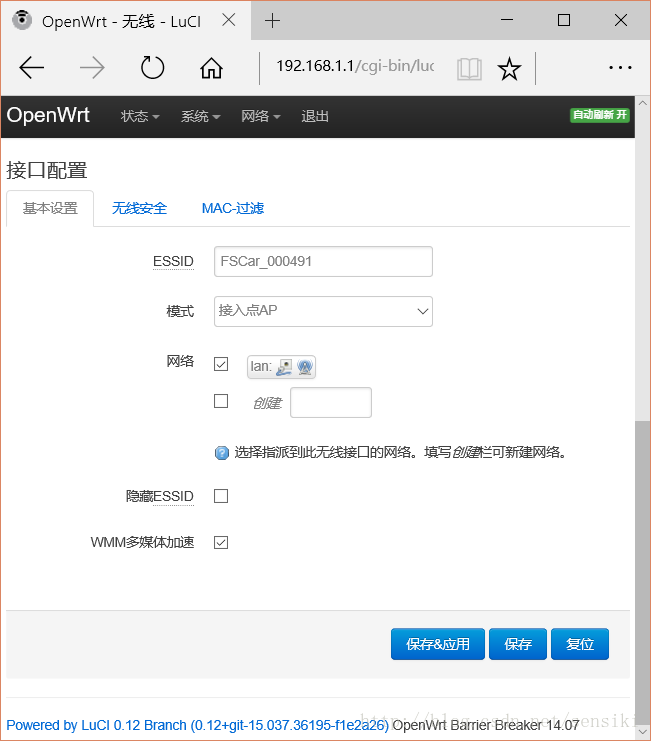Close the OpenWrt LuCI browser tab
Image resolution: width=651 pixels, height=741 pixels.
229,20
